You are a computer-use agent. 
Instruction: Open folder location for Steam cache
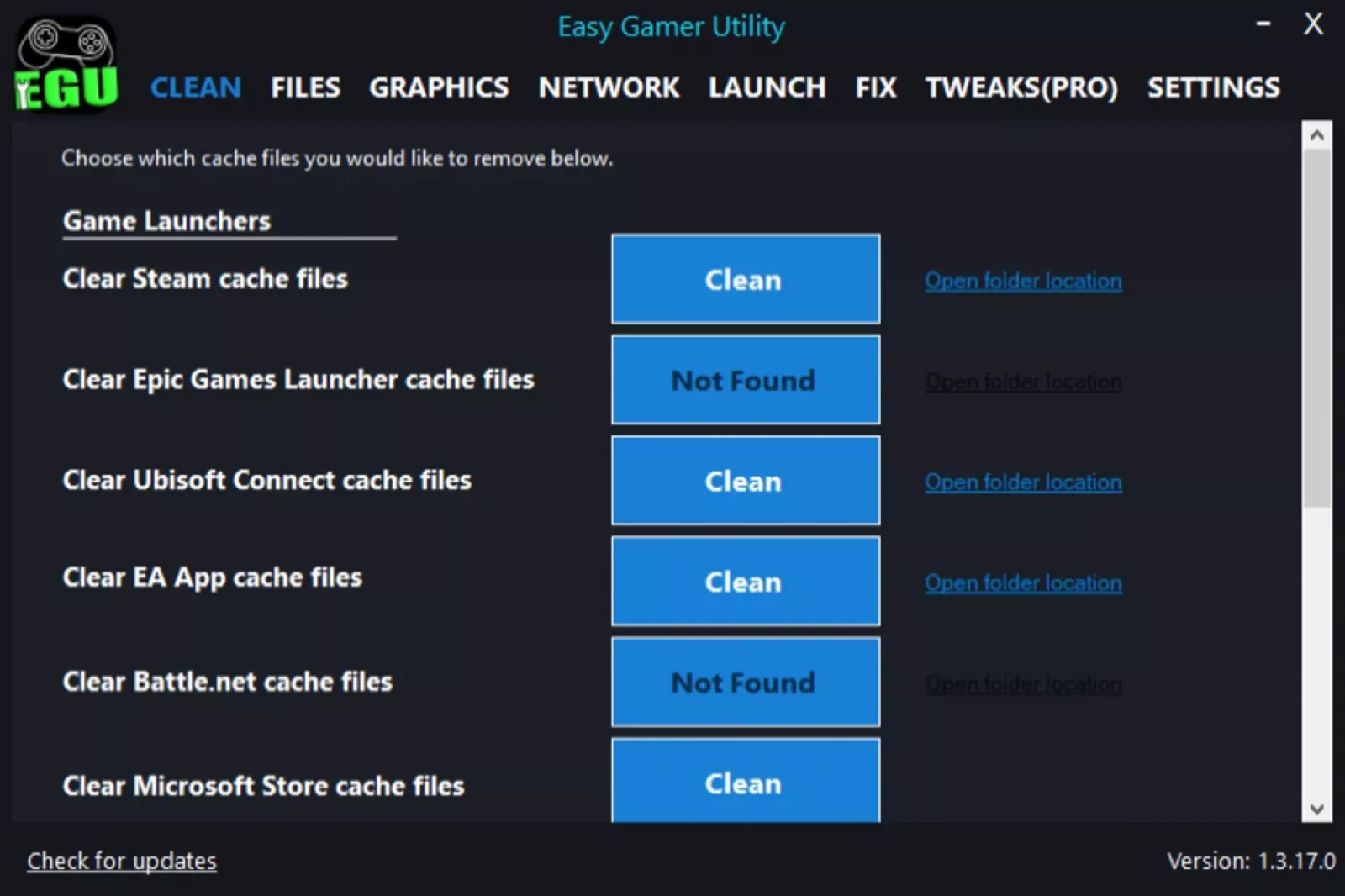[x=1023, y=281]
